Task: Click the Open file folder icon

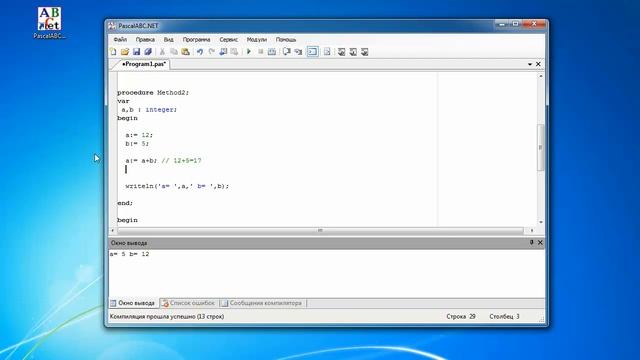Action: click(125, 51)
